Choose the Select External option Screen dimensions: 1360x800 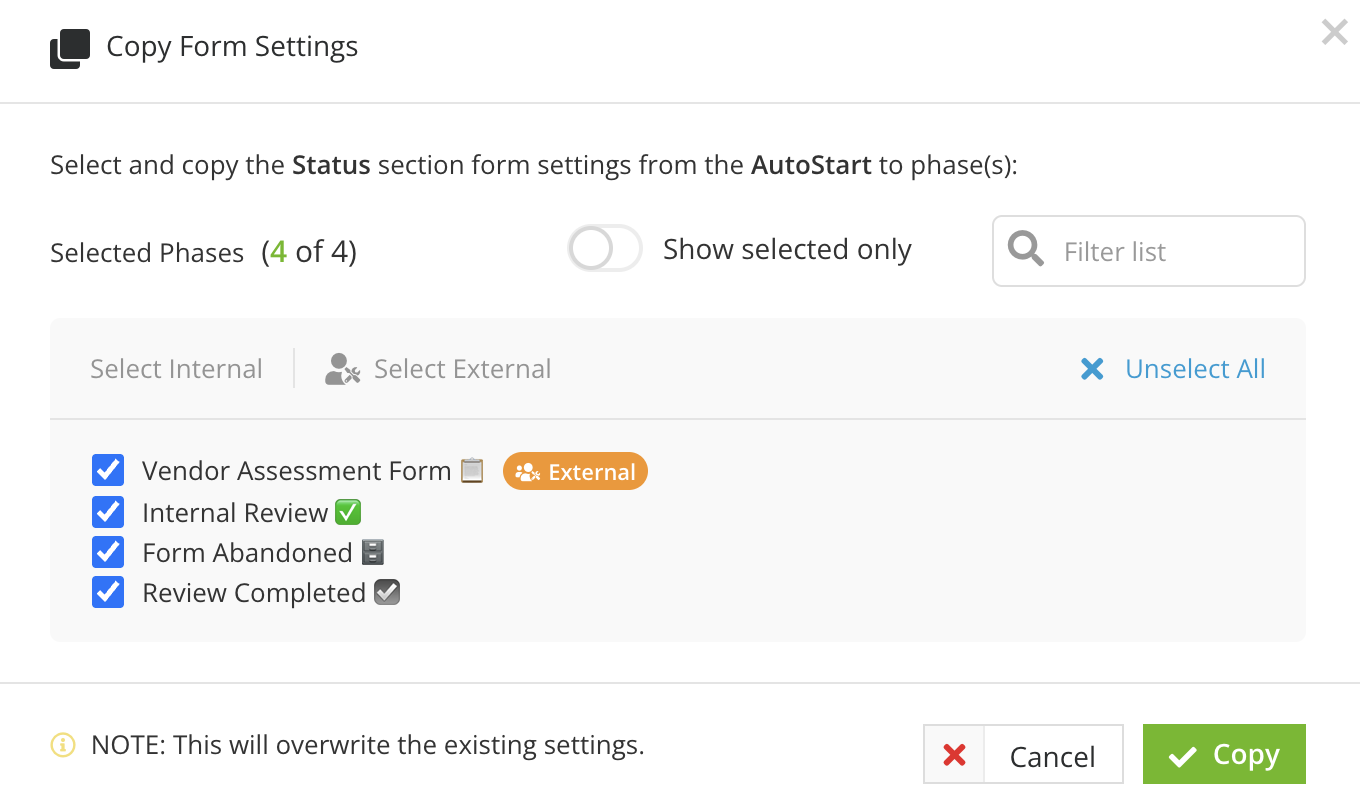click(x=462, y=368)
